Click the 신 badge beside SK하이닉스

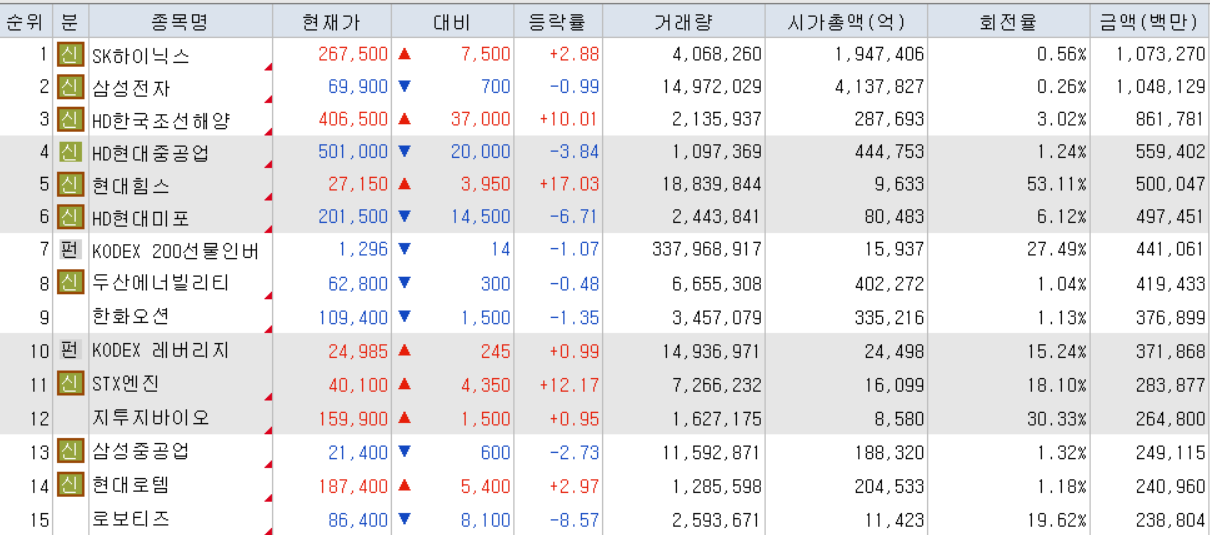(69, 55)
